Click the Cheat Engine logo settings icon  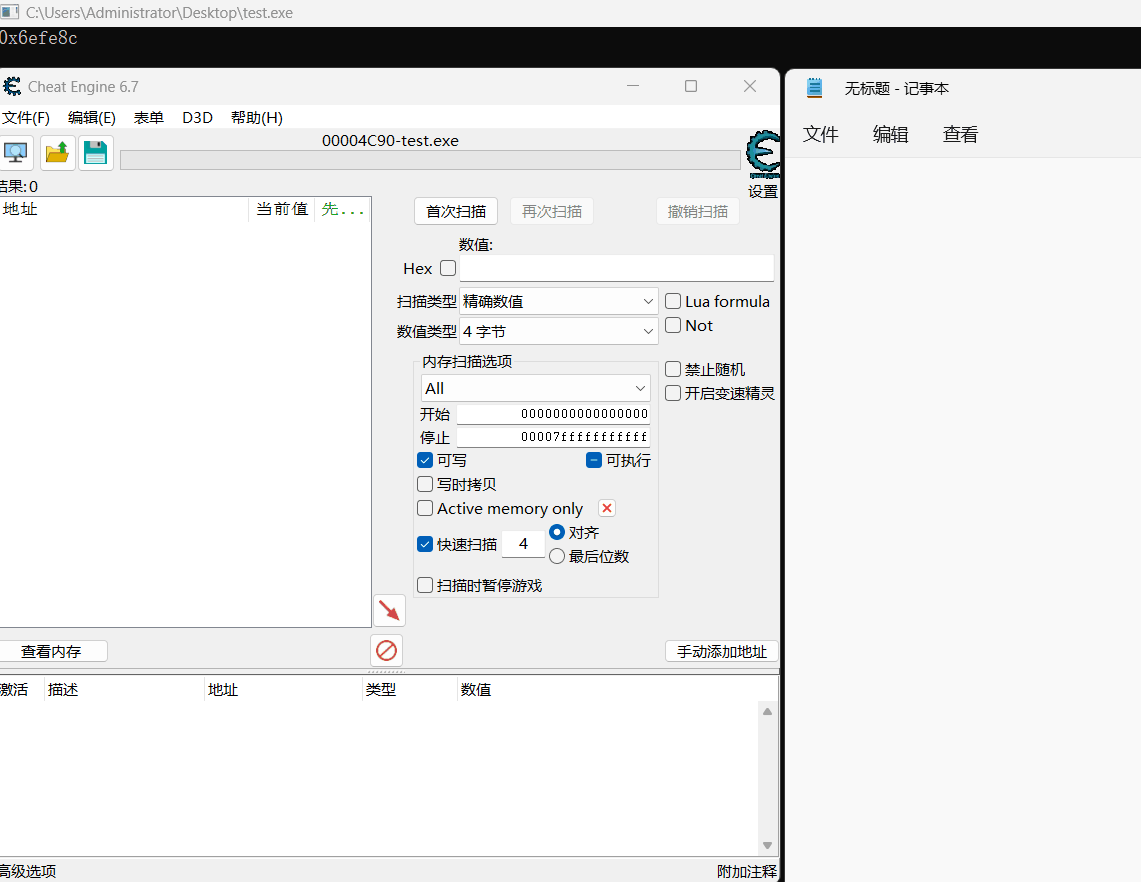(x=763, y=154)
